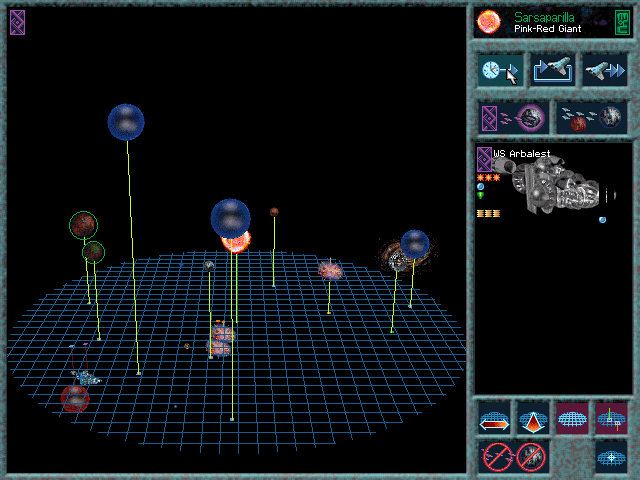The width and height of the screenshot is (640, 480).
Task: Click the three orange attack stars on Arbalest
Action: point(489,178)
